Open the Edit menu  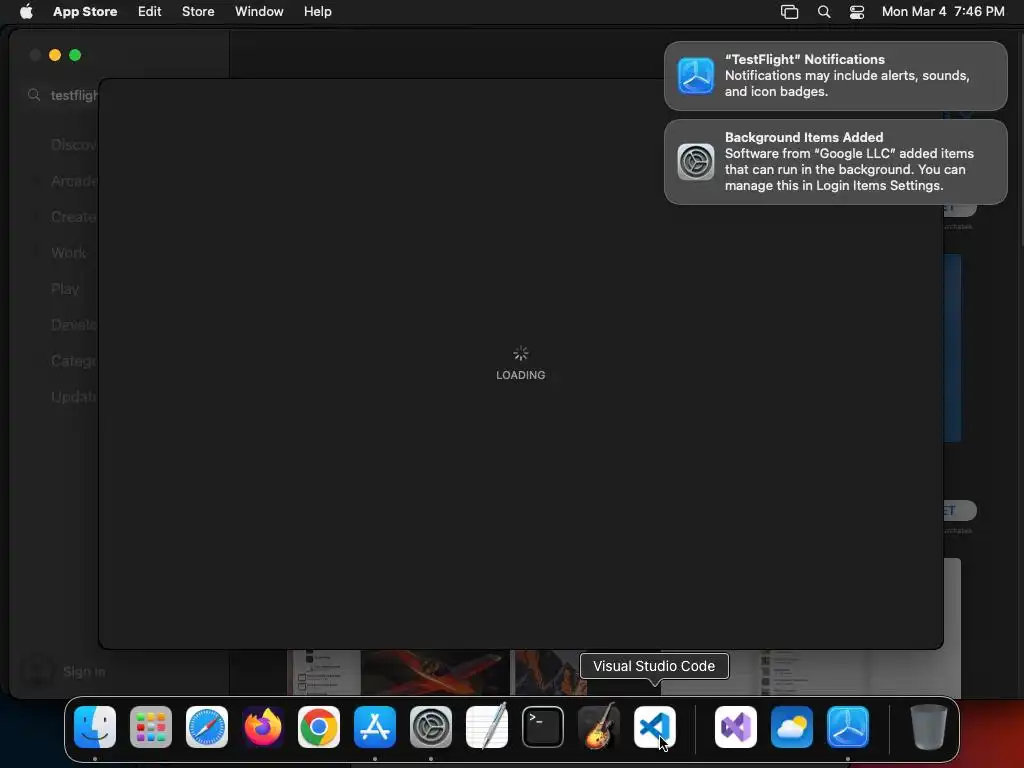coord(150,12)
